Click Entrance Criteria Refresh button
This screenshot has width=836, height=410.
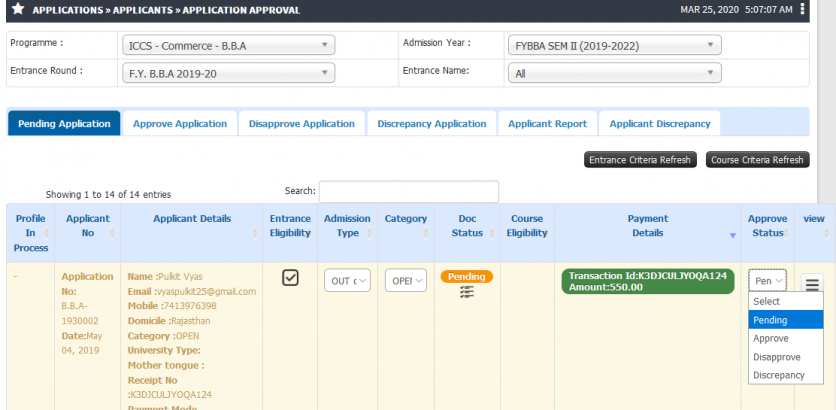point(640,160)
